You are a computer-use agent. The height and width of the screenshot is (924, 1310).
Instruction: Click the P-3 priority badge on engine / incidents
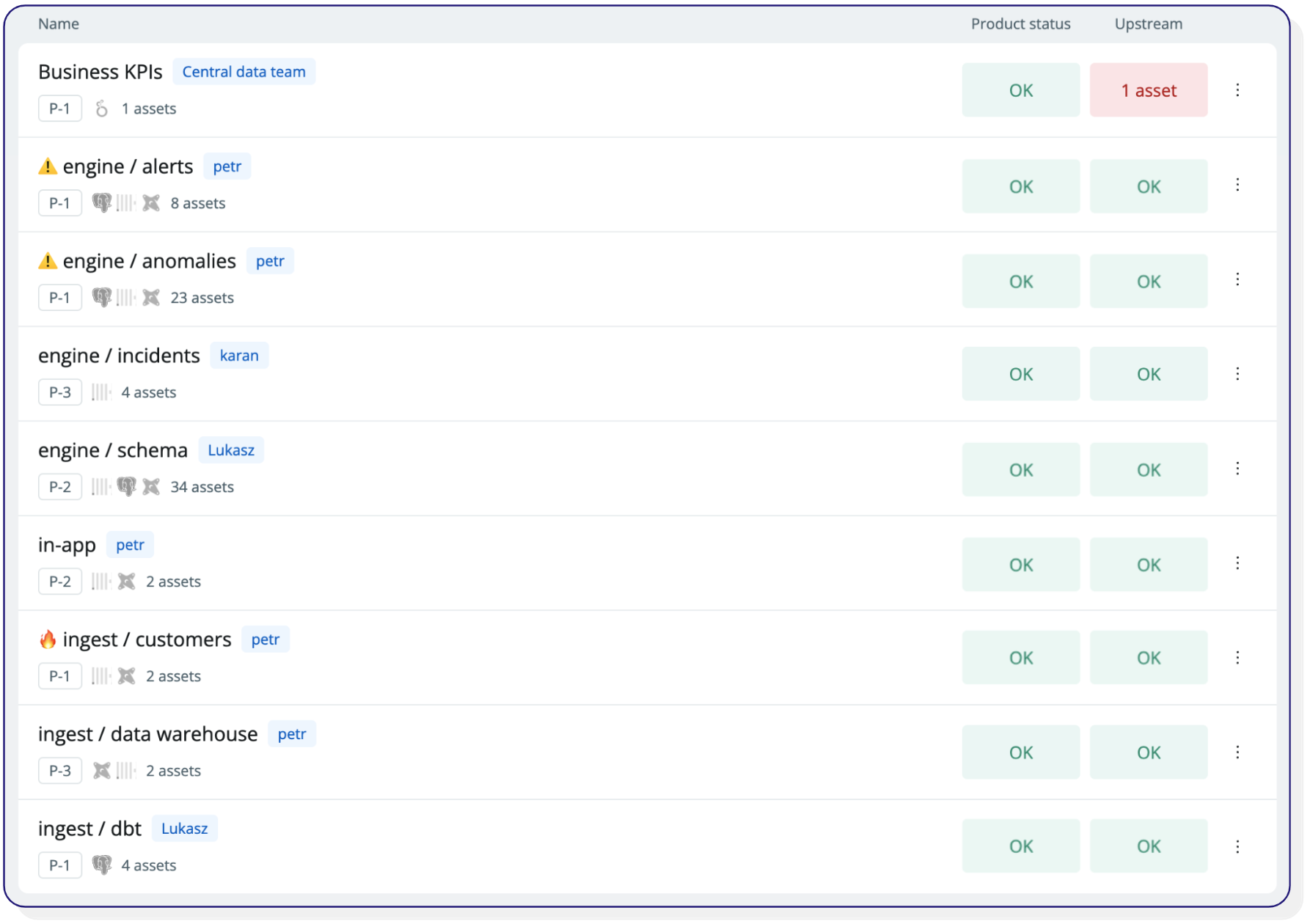[60, 392]
